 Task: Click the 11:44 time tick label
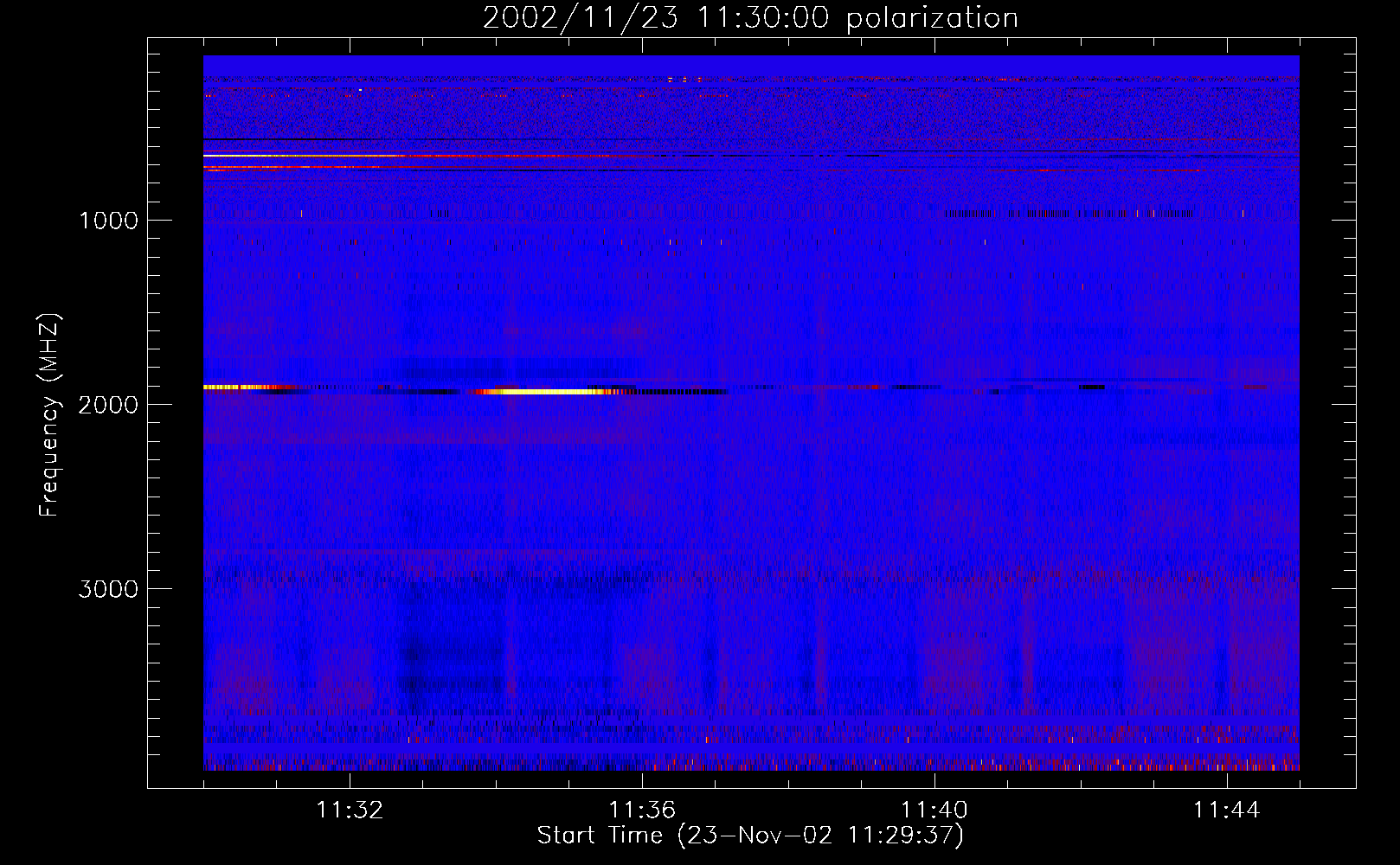pos(1227,811)
